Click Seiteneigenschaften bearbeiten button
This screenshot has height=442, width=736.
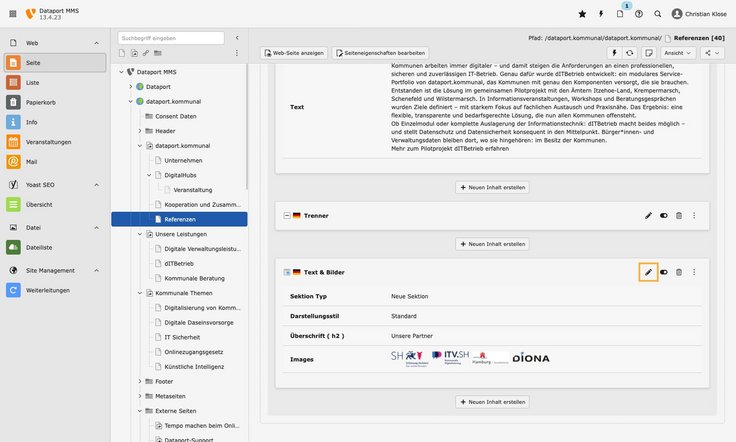point(383,52)
